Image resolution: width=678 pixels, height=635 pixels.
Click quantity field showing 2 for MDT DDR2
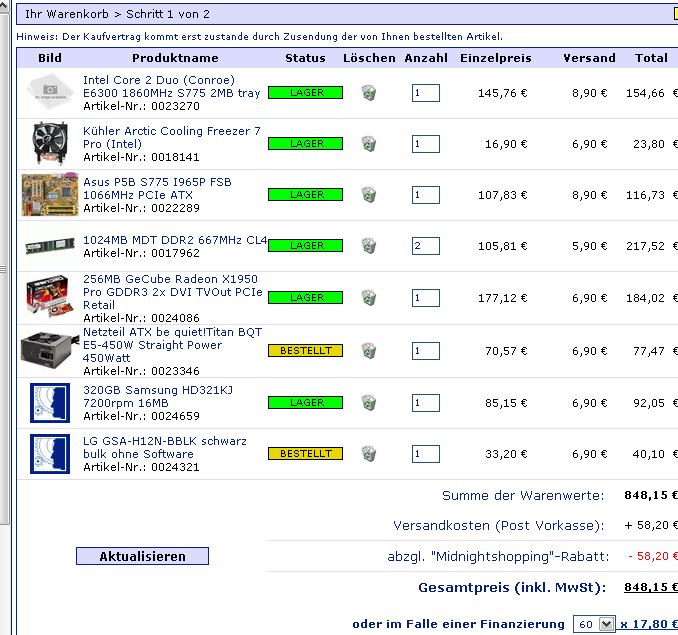click(426, 246)
